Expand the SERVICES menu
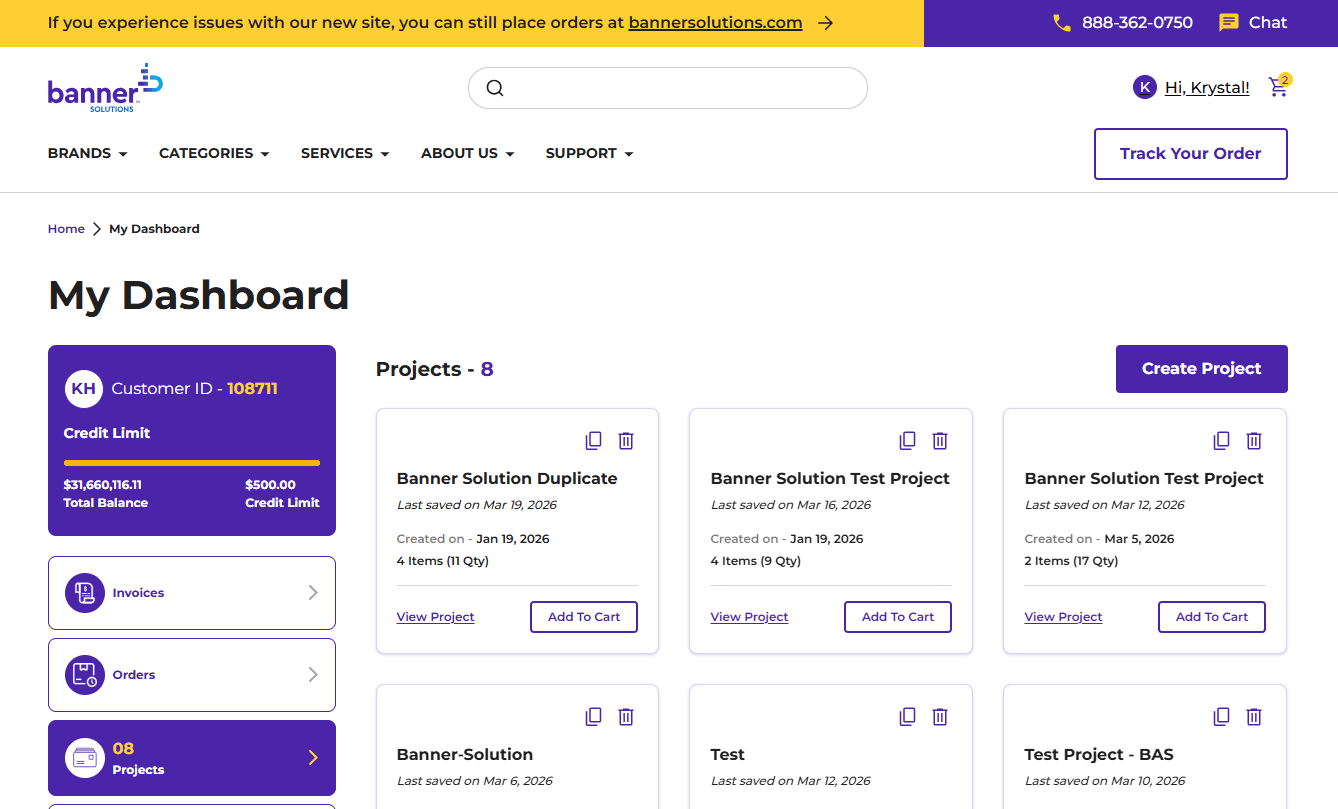Screen dimensions: 1338x809 pos(344,153)
